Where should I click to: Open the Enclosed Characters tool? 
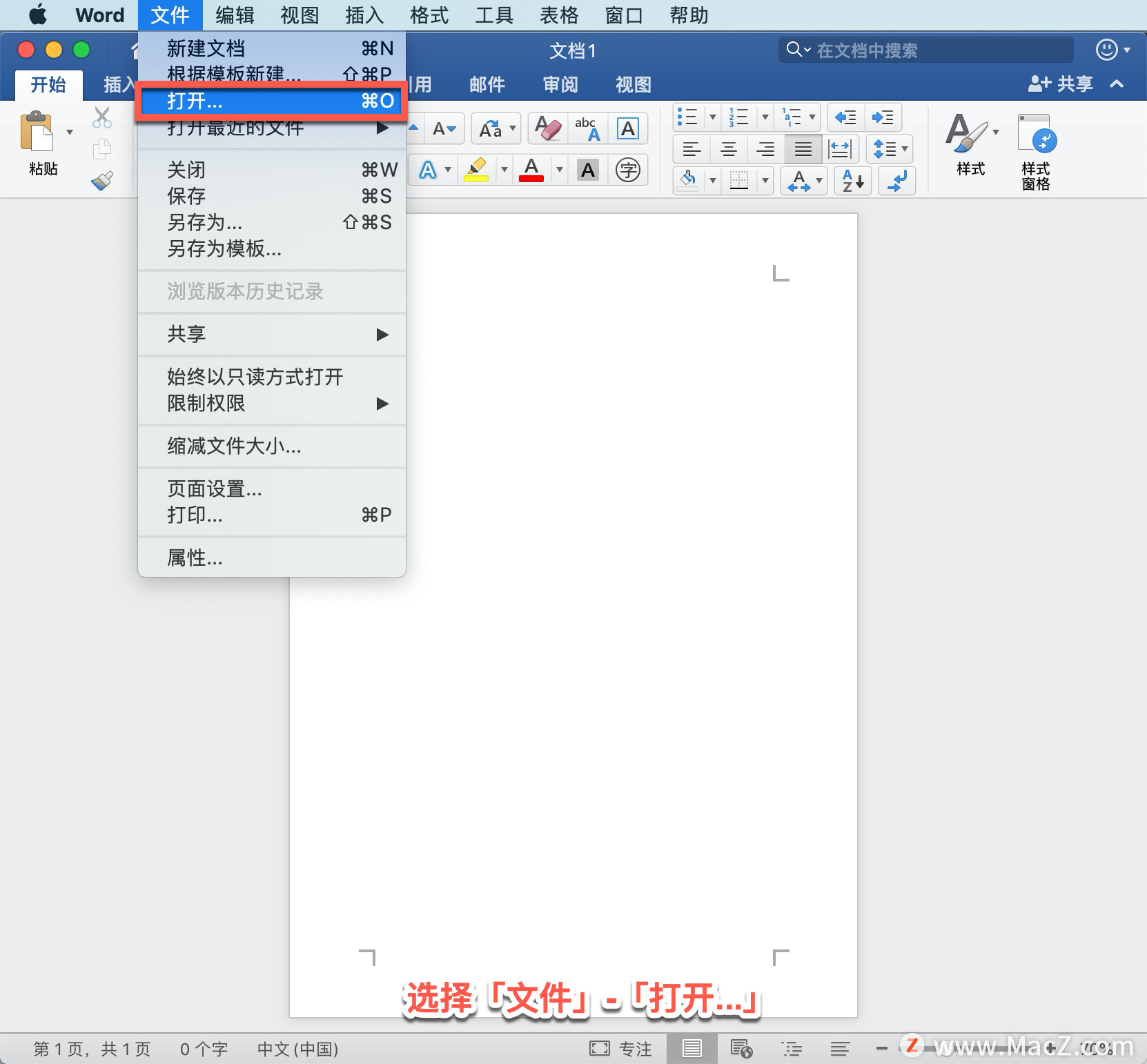pyautogui.click(x=628, y=170)
